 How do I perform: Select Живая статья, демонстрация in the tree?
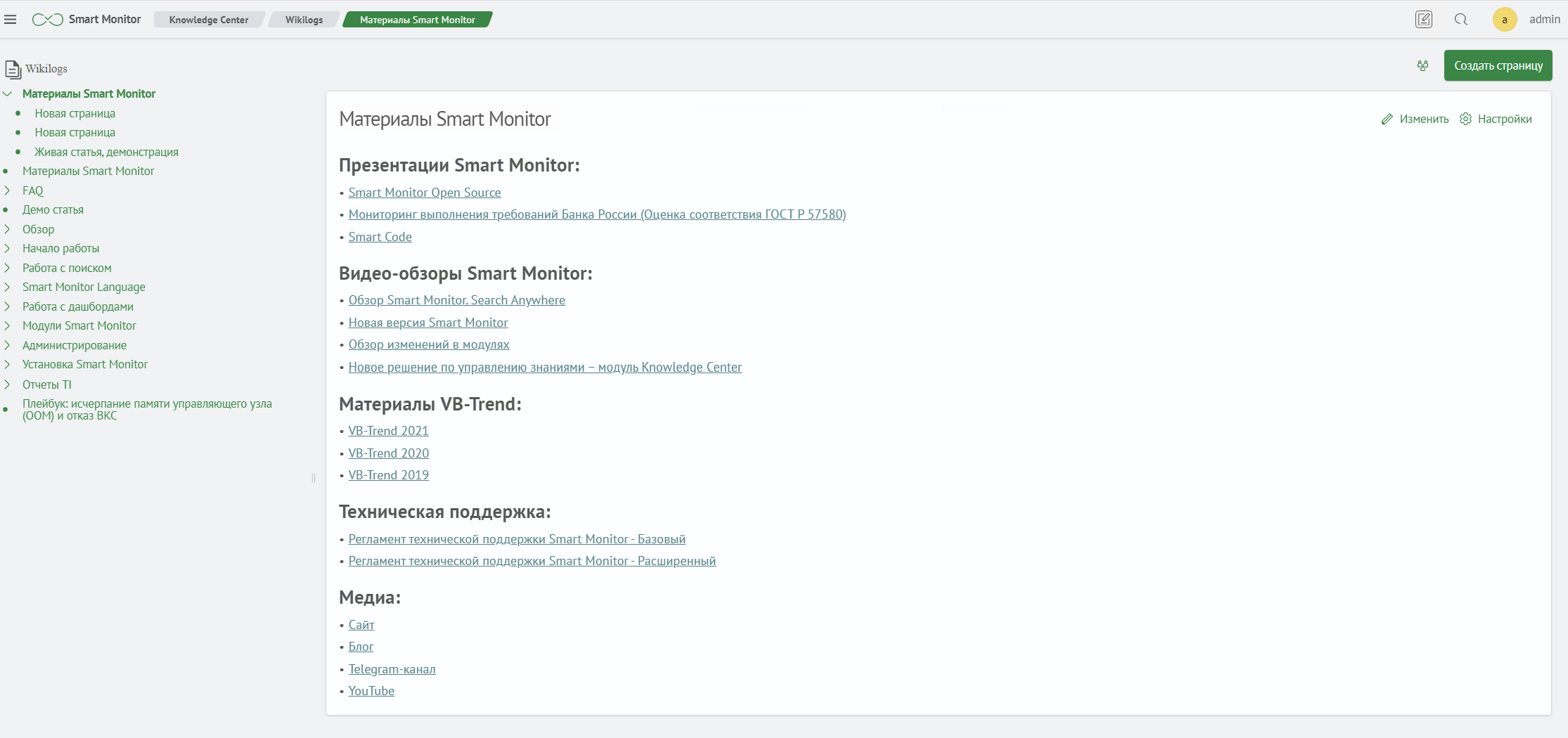coord(107,152)
